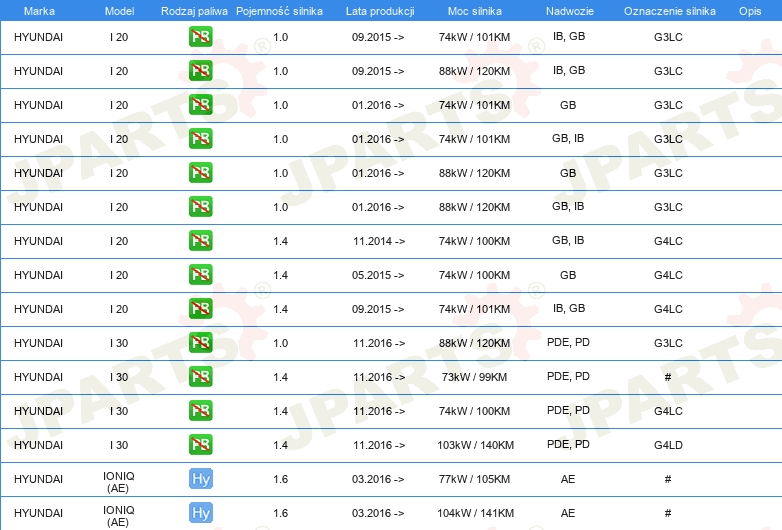Click the Rodzaj paliwa column header
This screenshot has width=782, height=530.
pyautogui.click(x=194, y=11)
